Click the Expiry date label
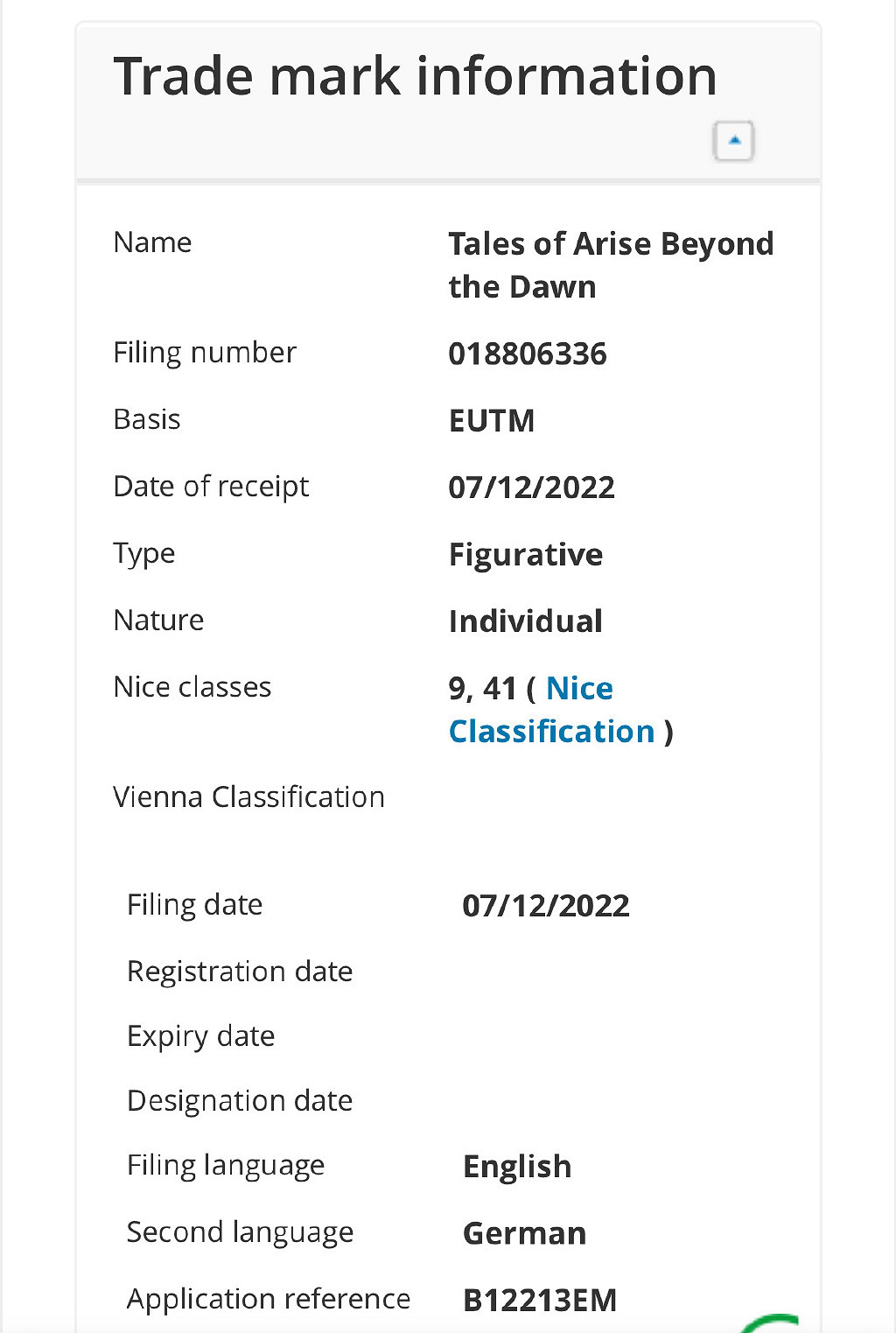 point(201,1036)
